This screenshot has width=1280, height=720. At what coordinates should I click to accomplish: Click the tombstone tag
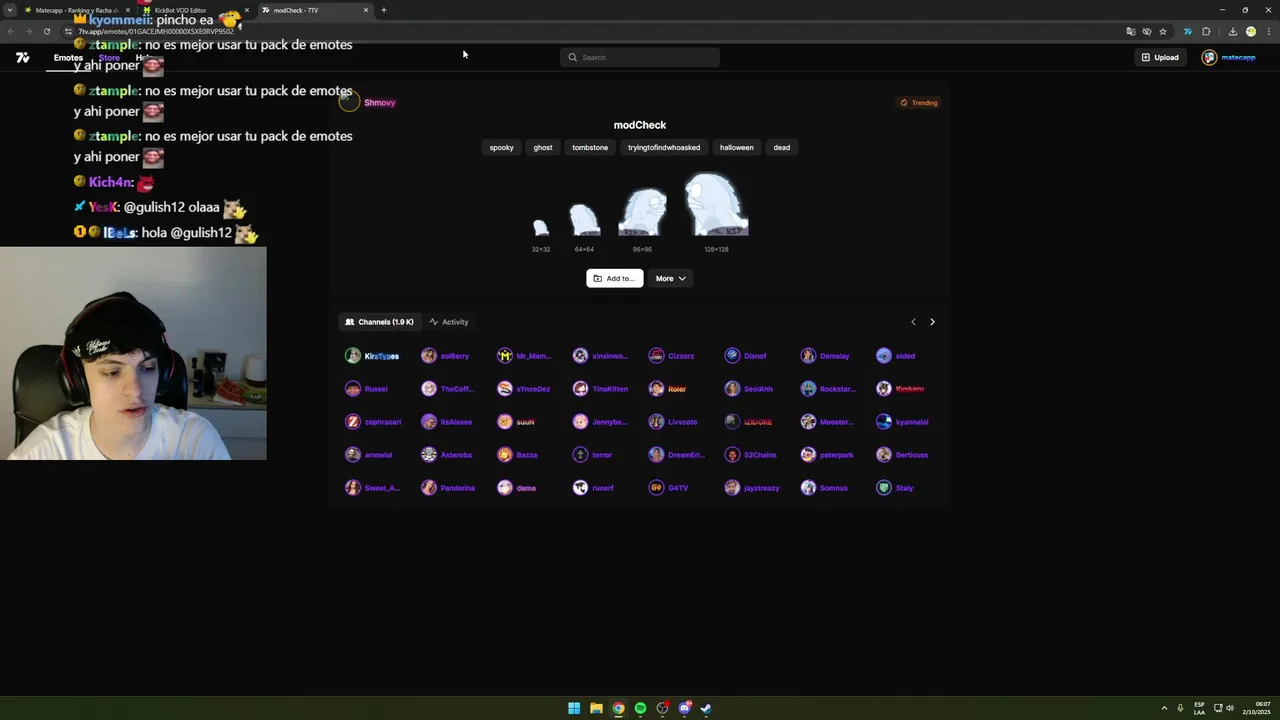pos(590,147)
